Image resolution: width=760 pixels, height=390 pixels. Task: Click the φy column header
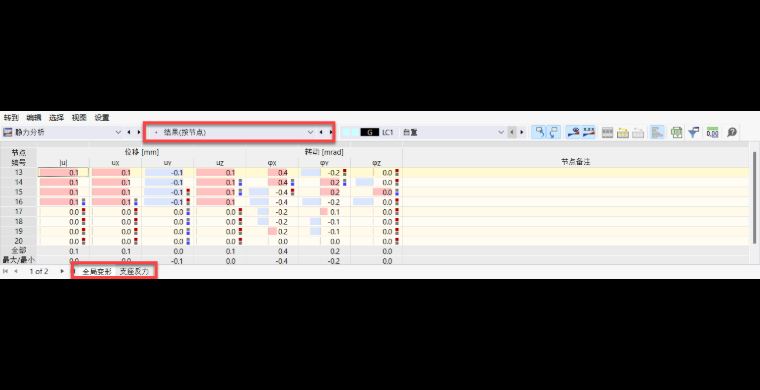[x=324, y=163]
